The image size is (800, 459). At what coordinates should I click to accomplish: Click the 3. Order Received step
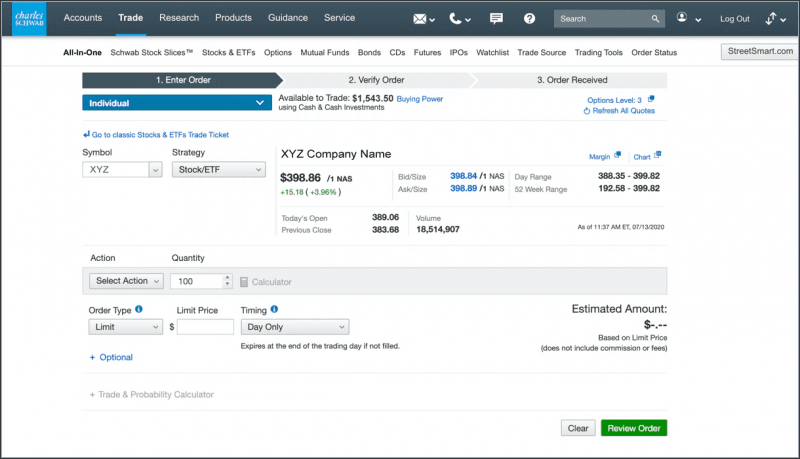(572, 80)
